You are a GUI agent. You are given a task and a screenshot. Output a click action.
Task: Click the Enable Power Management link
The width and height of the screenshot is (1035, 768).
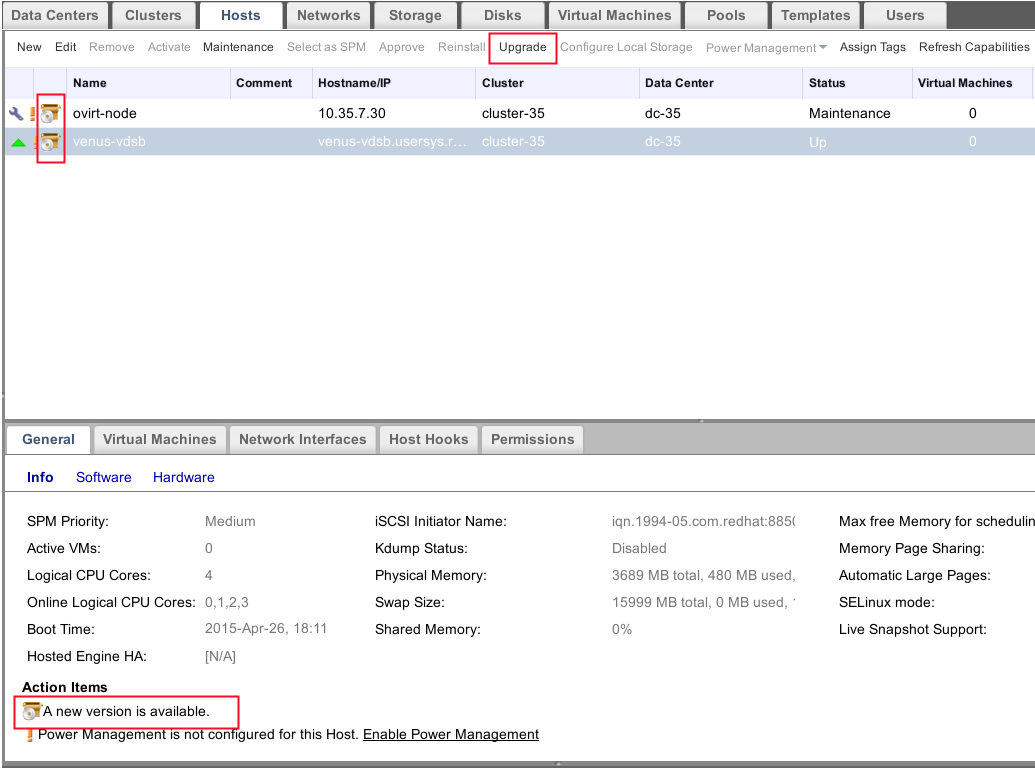(450, 734)
